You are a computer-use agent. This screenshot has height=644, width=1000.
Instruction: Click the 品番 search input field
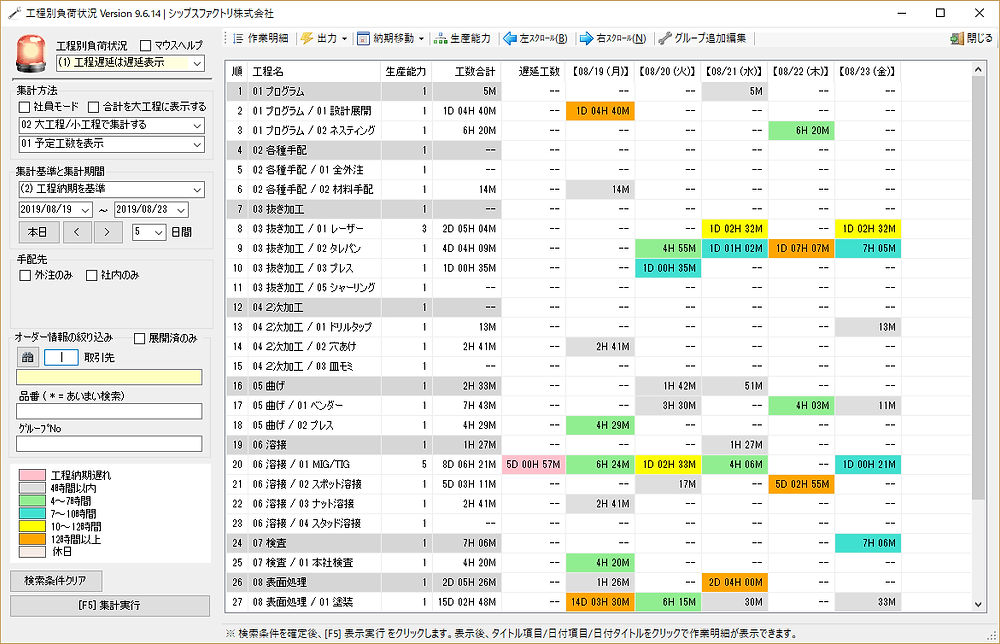click(109, 411)
